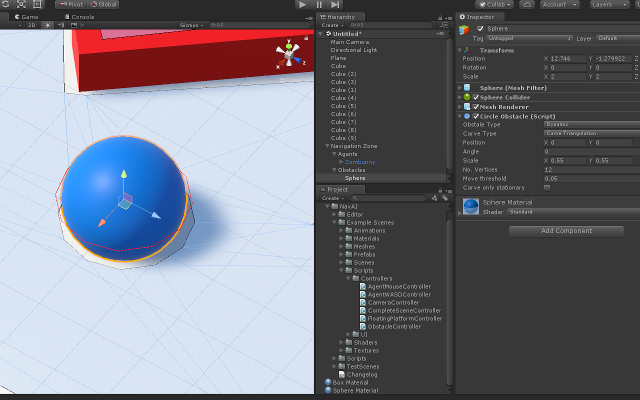Collapse the Obstacles group
Screen dimensions: 640x400
[334, 170]
